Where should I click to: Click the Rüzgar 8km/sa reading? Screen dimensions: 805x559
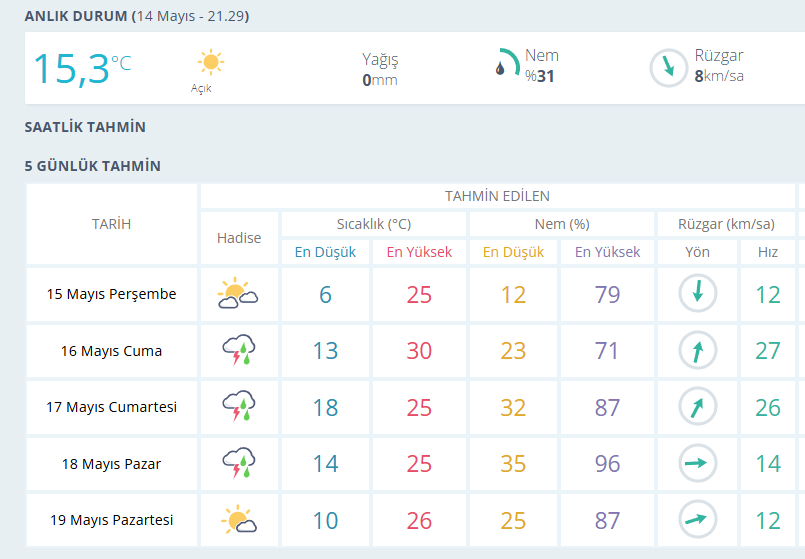click(719, 66)
